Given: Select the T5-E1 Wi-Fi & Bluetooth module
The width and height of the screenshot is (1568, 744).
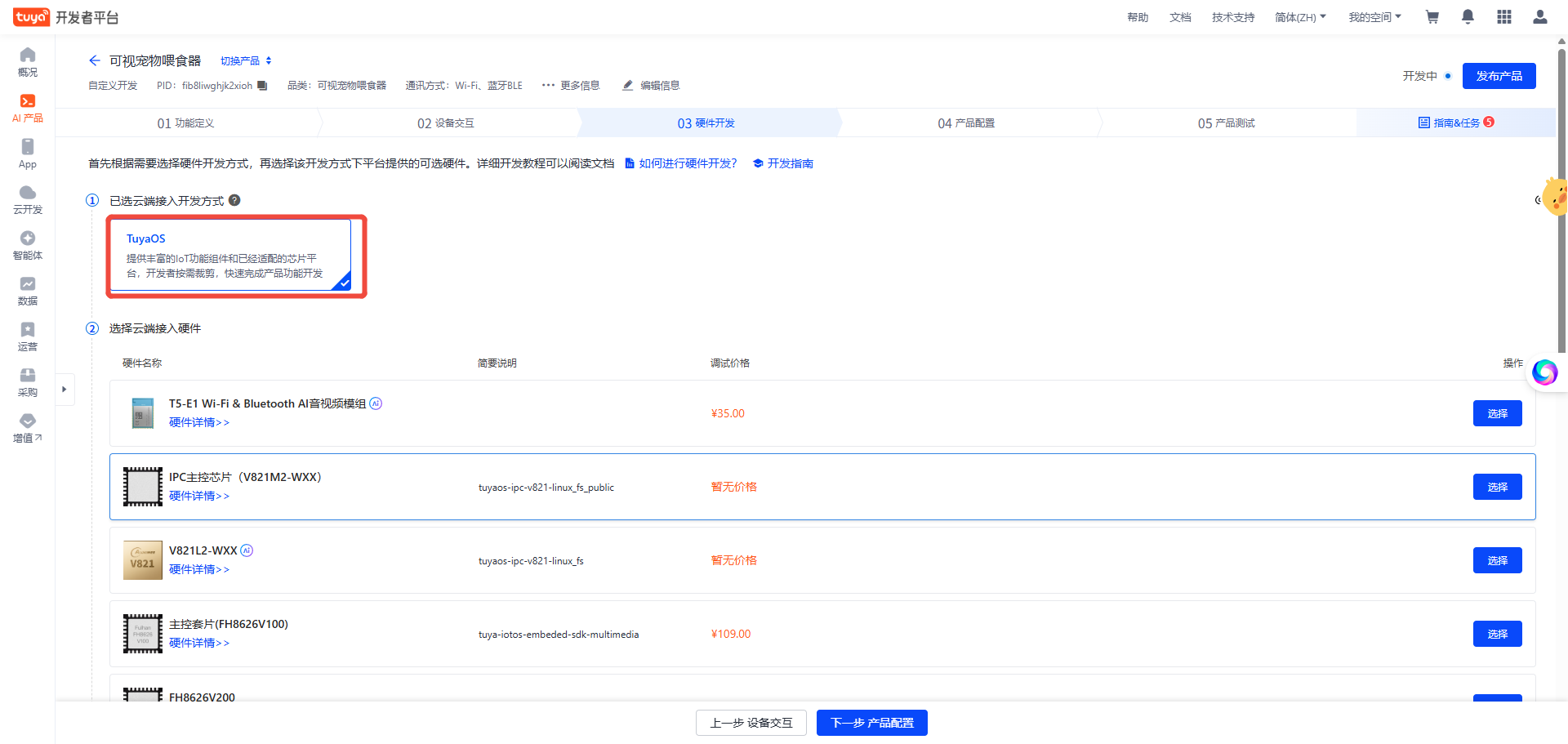Looking at the screenshot, I should (1497, 413).
